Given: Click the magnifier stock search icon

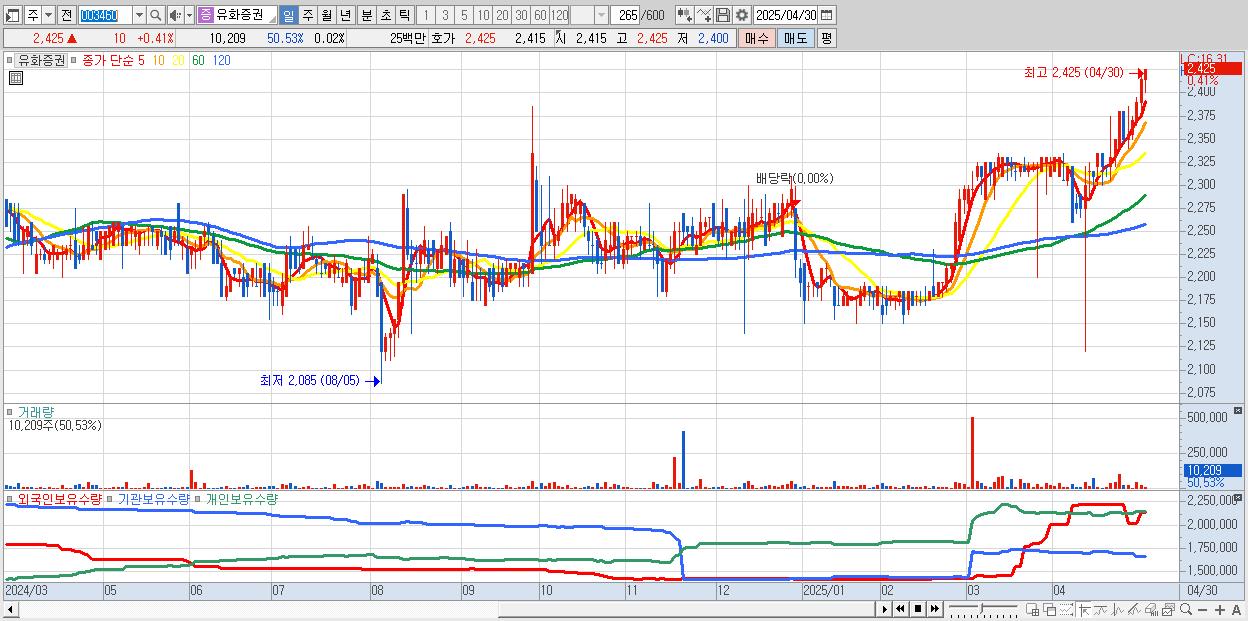Looking at the screenshot, I should 155,15.
